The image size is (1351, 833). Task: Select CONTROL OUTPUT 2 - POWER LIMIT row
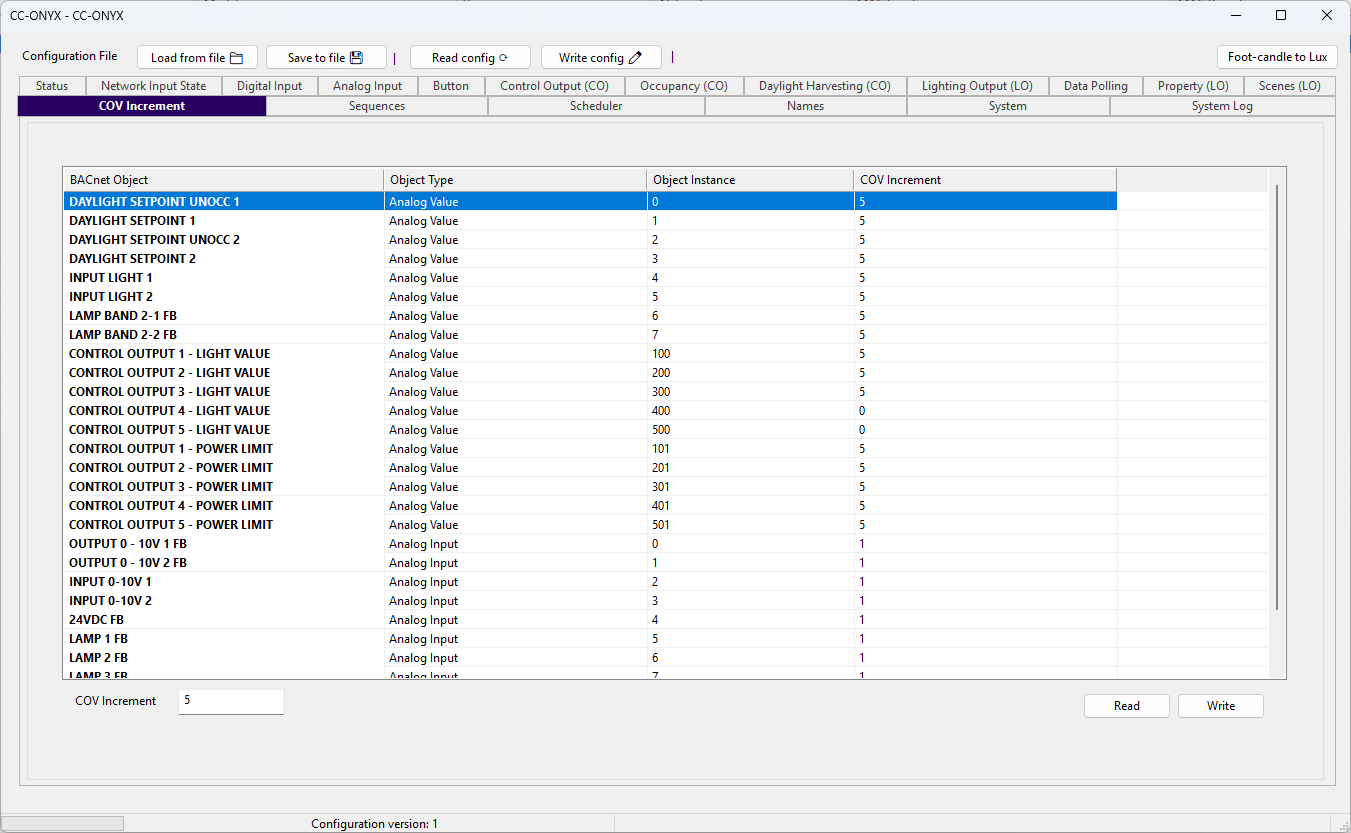(x=590, y=468)
